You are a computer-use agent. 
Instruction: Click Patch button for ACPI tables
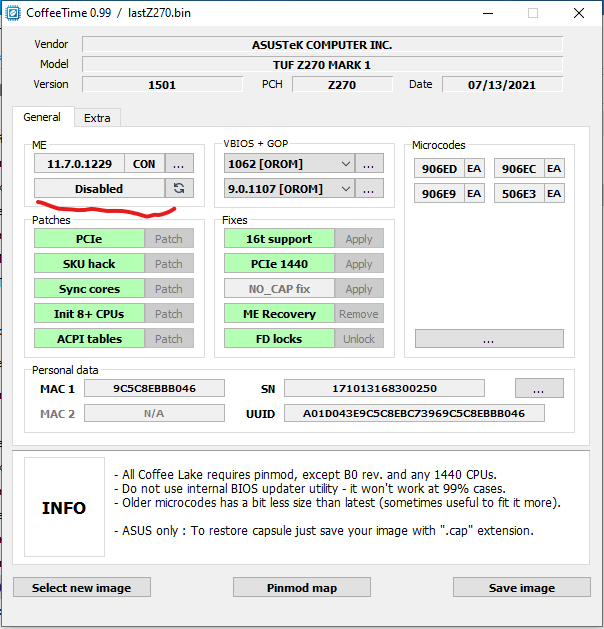[169, 339]
